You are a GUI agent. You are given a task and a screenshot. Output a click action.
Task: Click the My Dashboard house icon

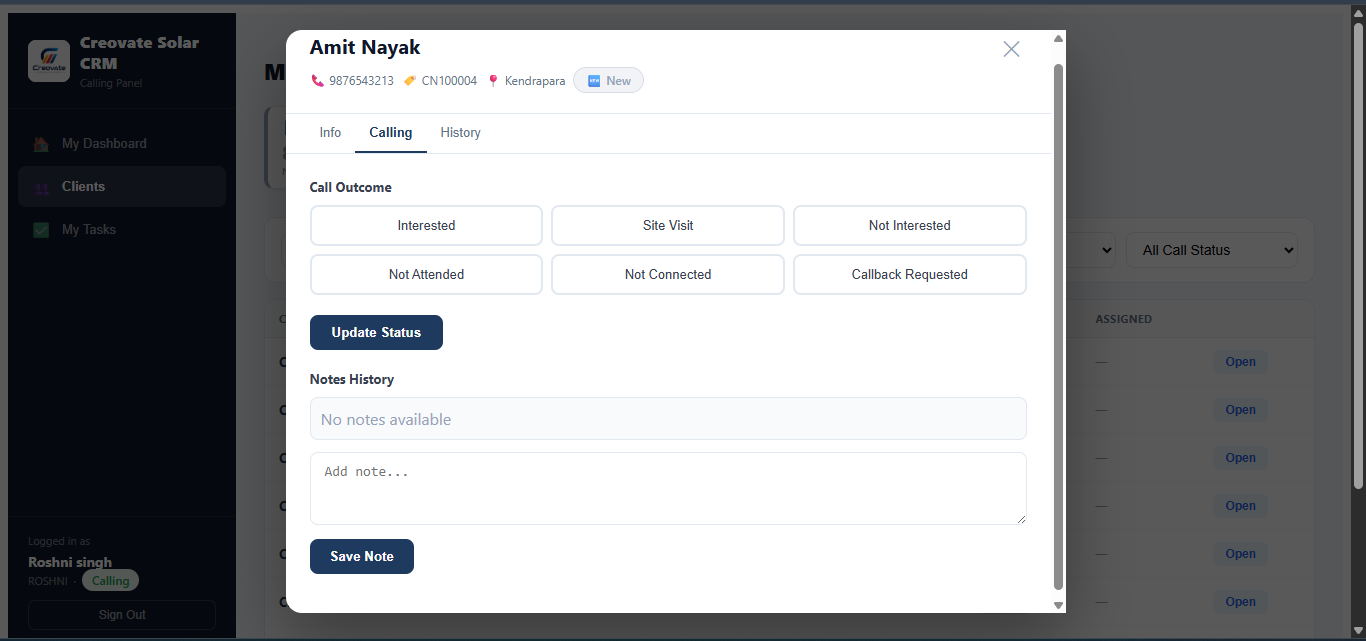coord(41,144)
